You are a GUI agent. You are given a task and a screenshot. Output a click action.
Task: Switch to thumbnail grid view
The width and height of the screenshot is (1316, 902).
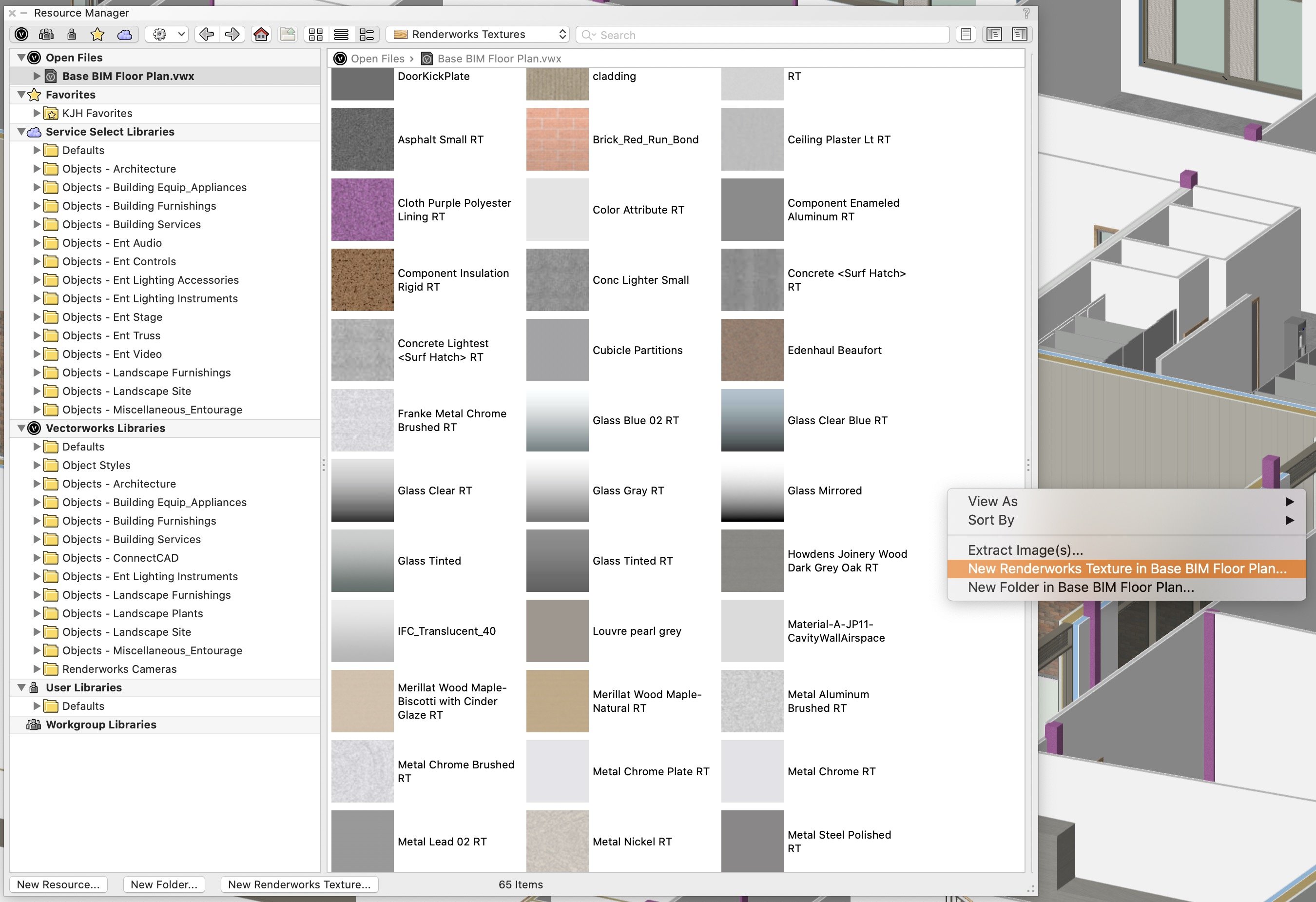tap(315, 35)
